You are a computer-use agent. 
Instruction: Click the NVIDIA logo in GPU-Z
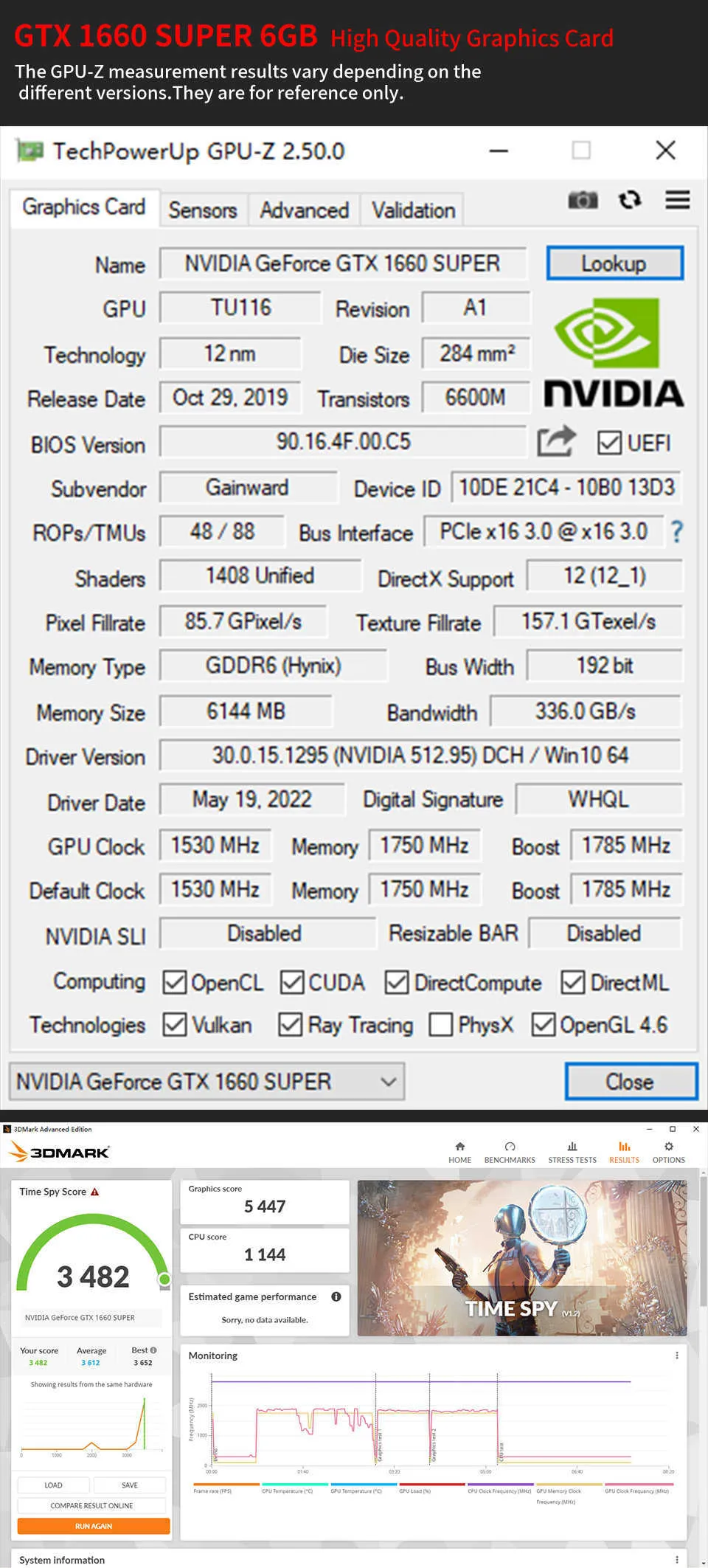tap(614, 352)
